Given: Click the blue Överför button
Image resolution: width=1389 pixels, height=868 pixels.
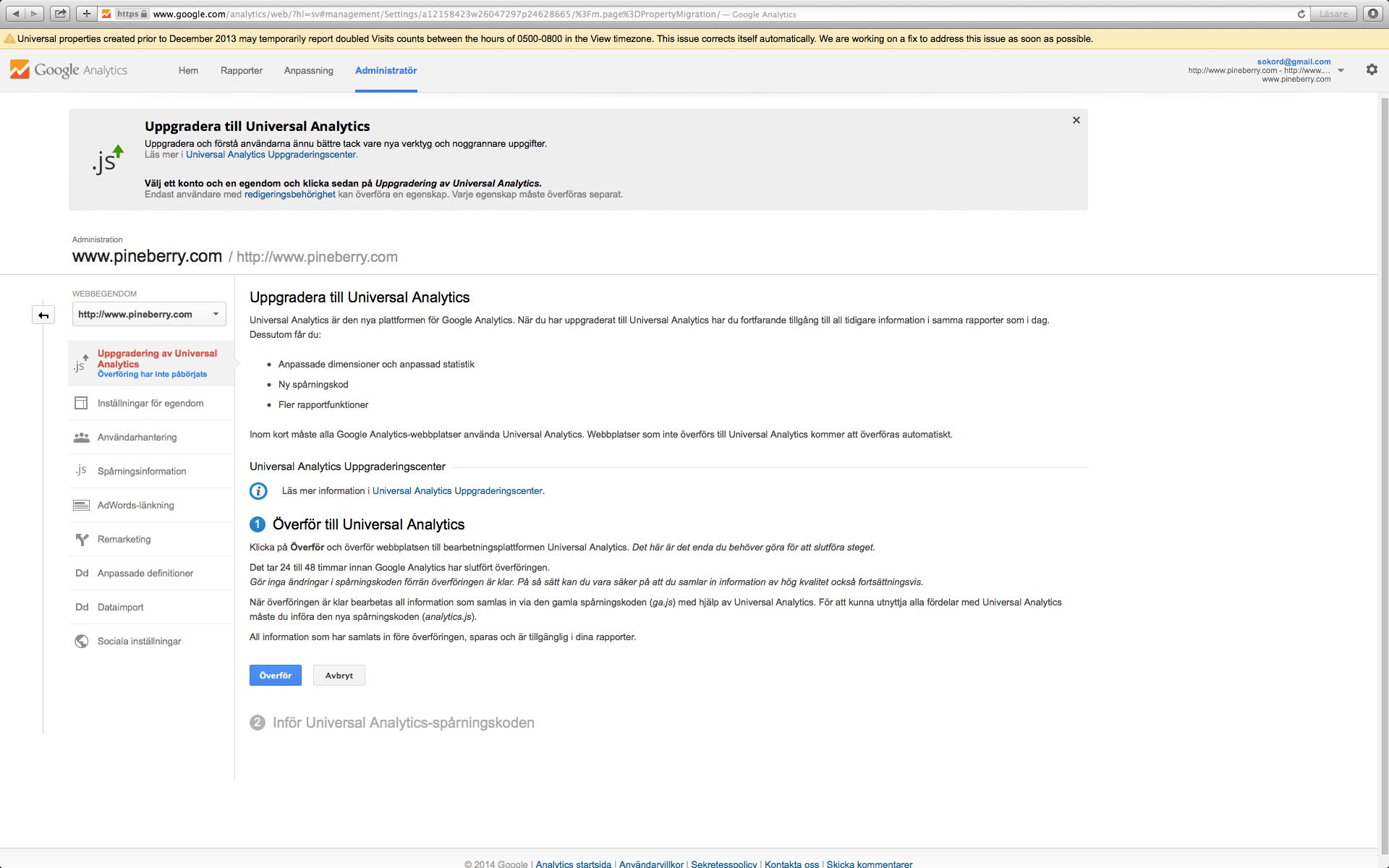Looking at the screenshot, I should coord(276,675).
